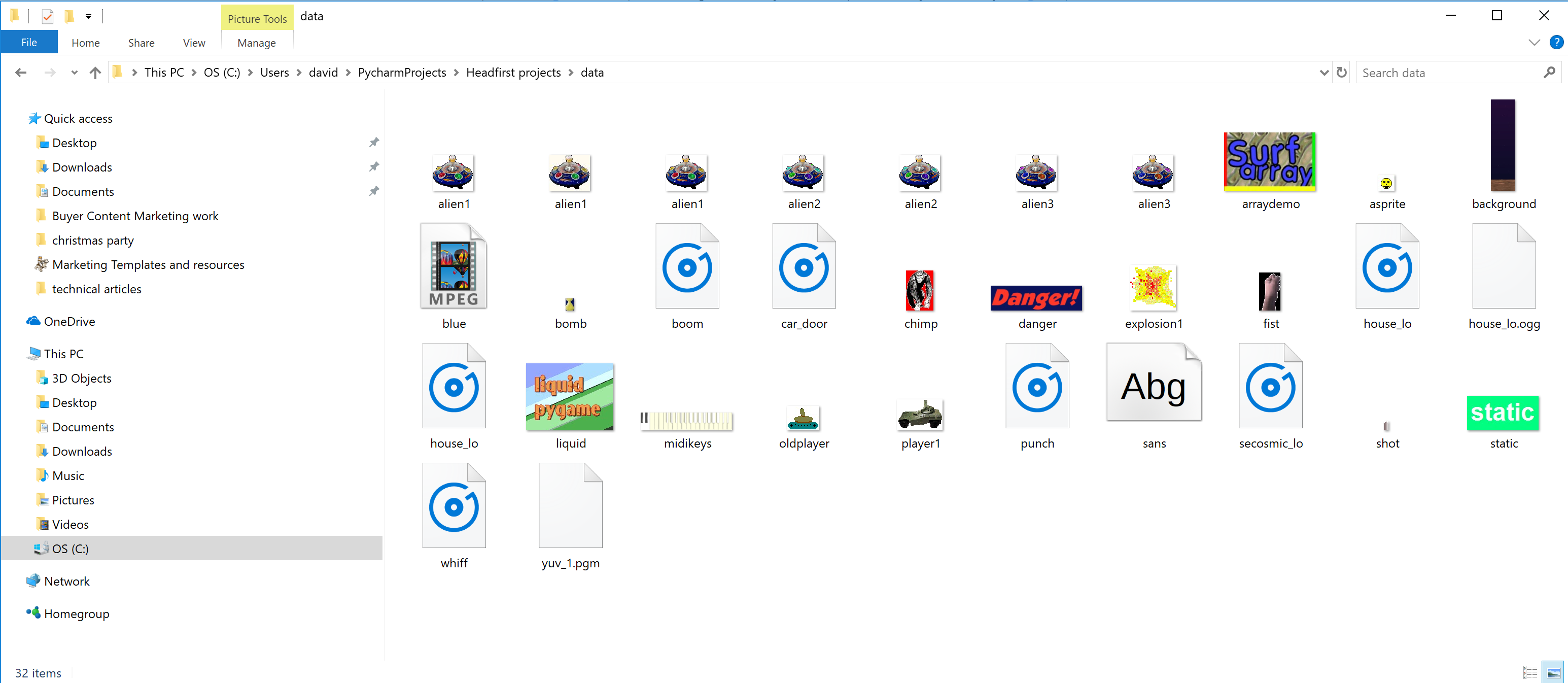Open the Help question mark icon

(1556, 43)
